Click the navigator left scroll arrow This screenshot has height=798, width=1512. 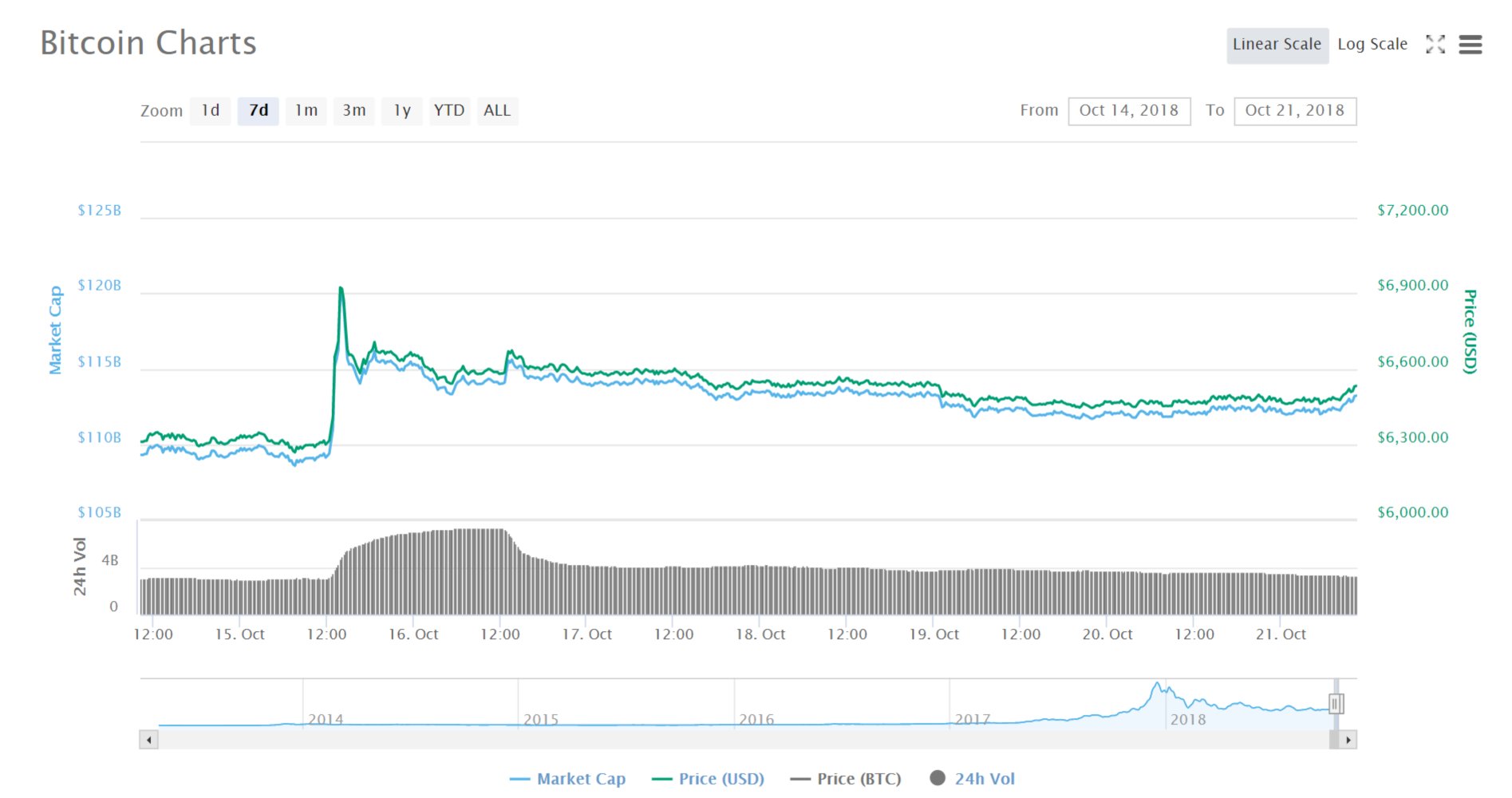pyautogui.click(x=149, y=740)
